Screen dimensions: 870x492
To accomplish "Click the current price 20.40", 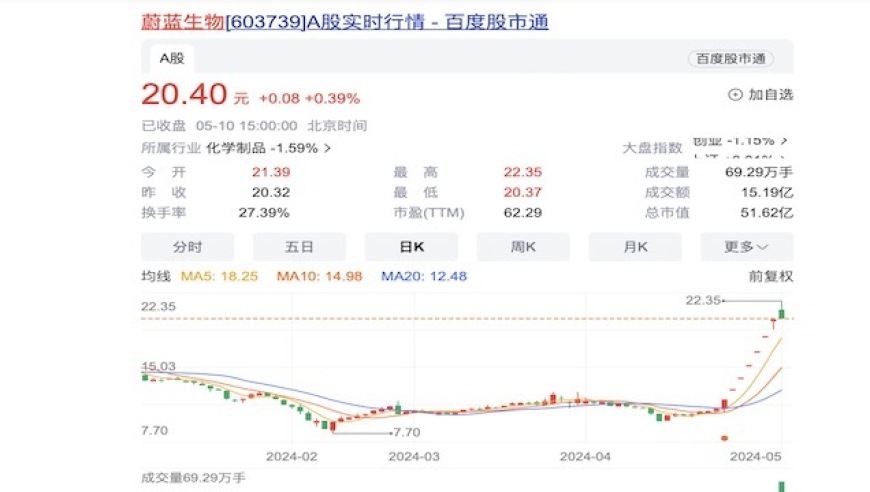I will pyautogui.click(x=184, y=94).
